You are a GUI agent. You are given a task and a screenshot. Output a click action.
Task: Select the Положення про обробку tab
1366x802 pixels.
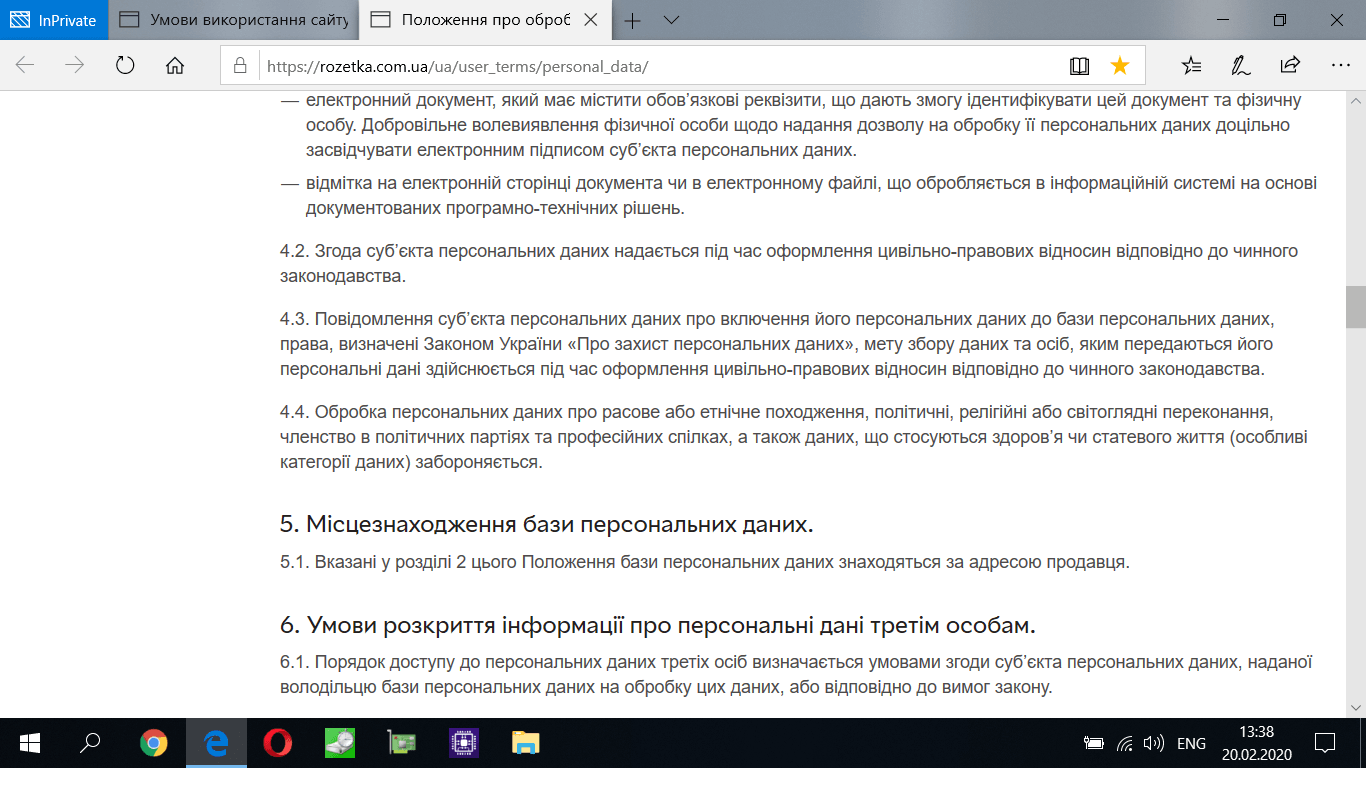click(470, 20)
